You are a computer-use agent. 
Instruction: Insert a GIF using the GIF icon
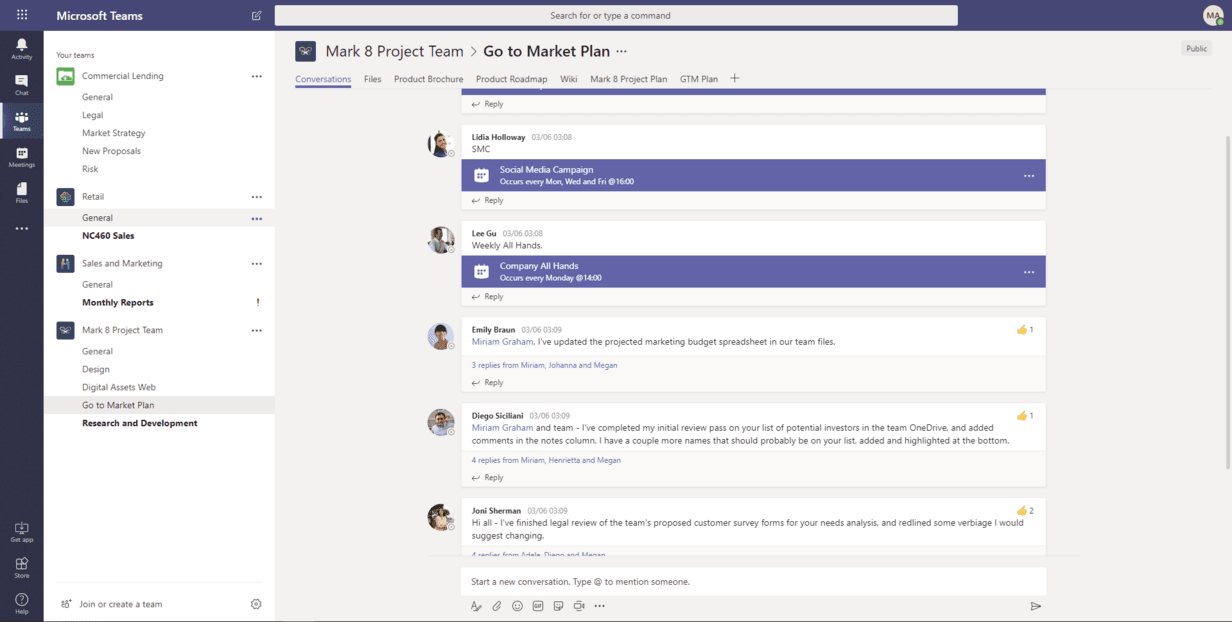click(x=538, y=606)
